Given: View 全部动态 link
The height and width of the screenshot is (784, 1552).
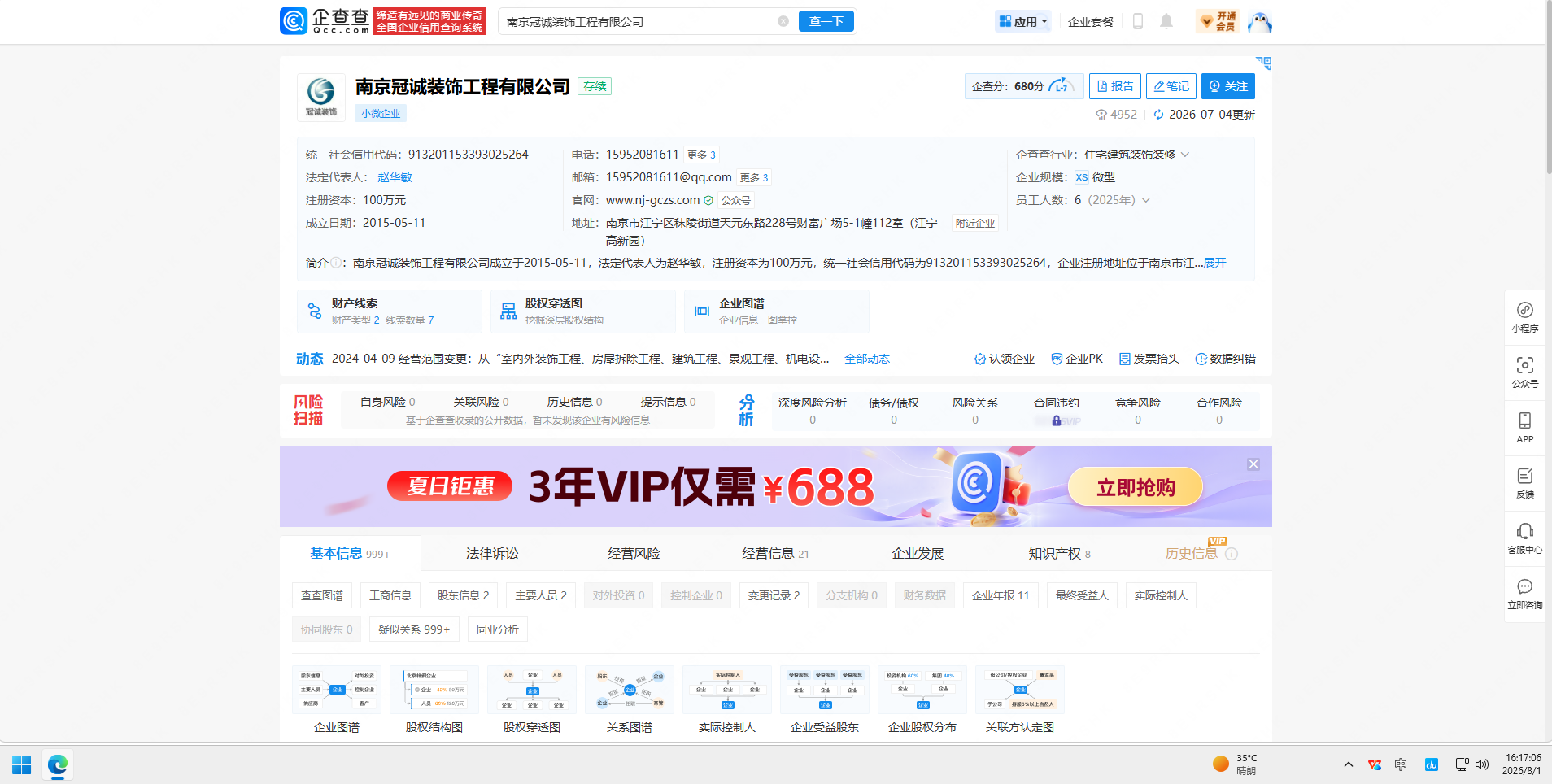Looking at the screenshot, I should click(x=867, y=359).
